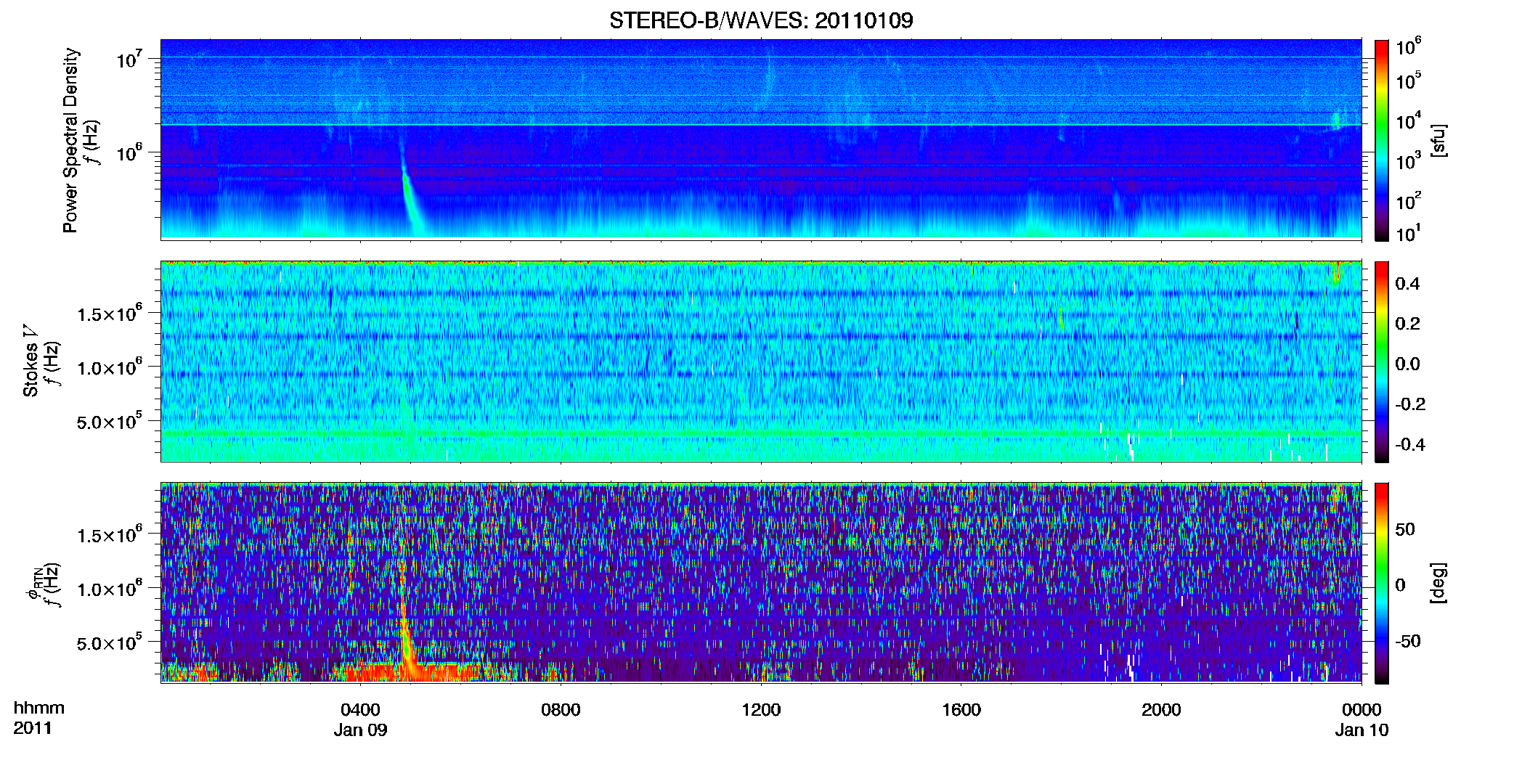Click "0.4" on the Stokes V color bar
The height and width of the screenshot is (784, 1522).
click(1407, 284)
